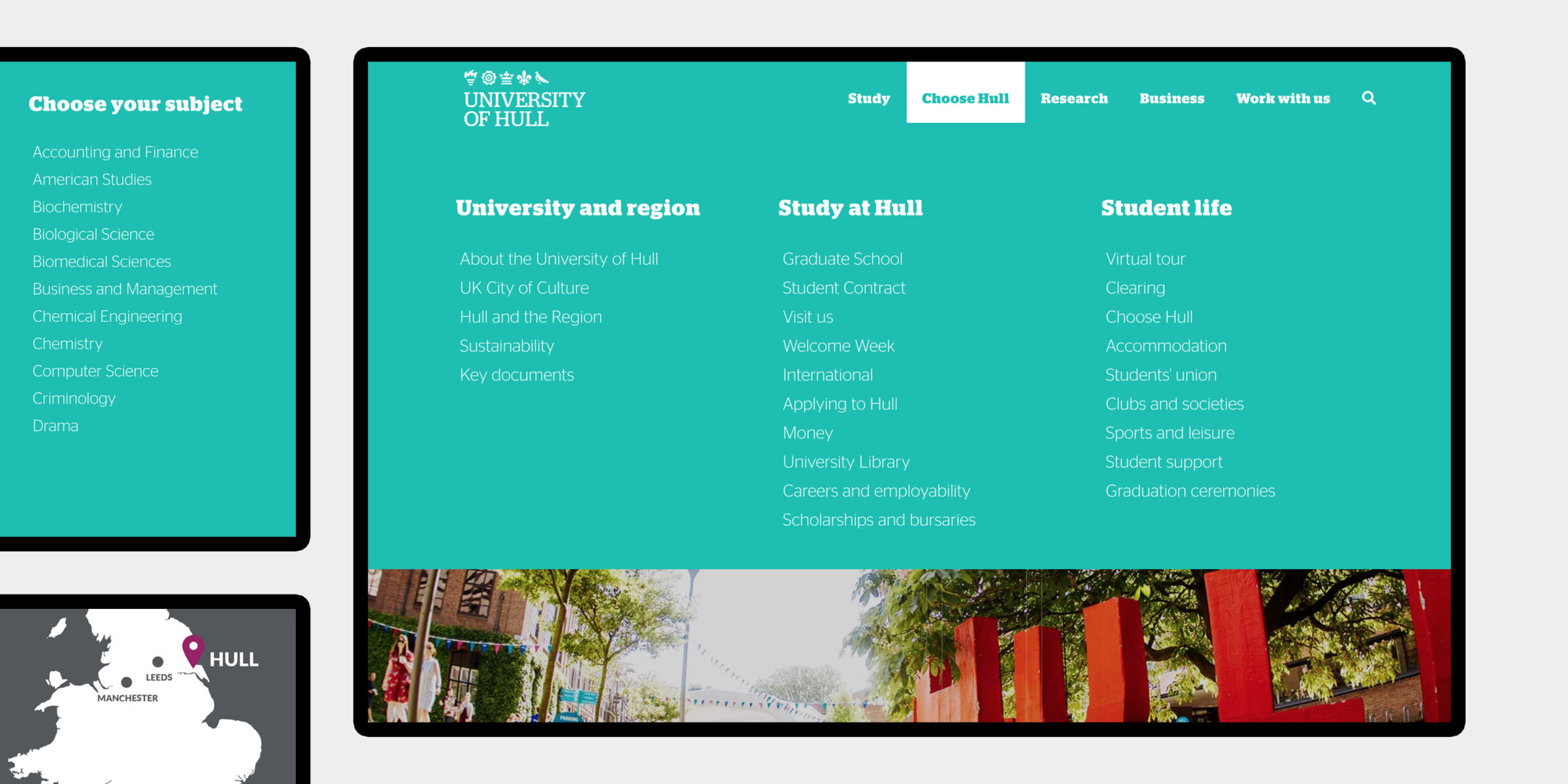Click the Choose your subject heading
Screen dimensions: 1568x784
(135, 104)
